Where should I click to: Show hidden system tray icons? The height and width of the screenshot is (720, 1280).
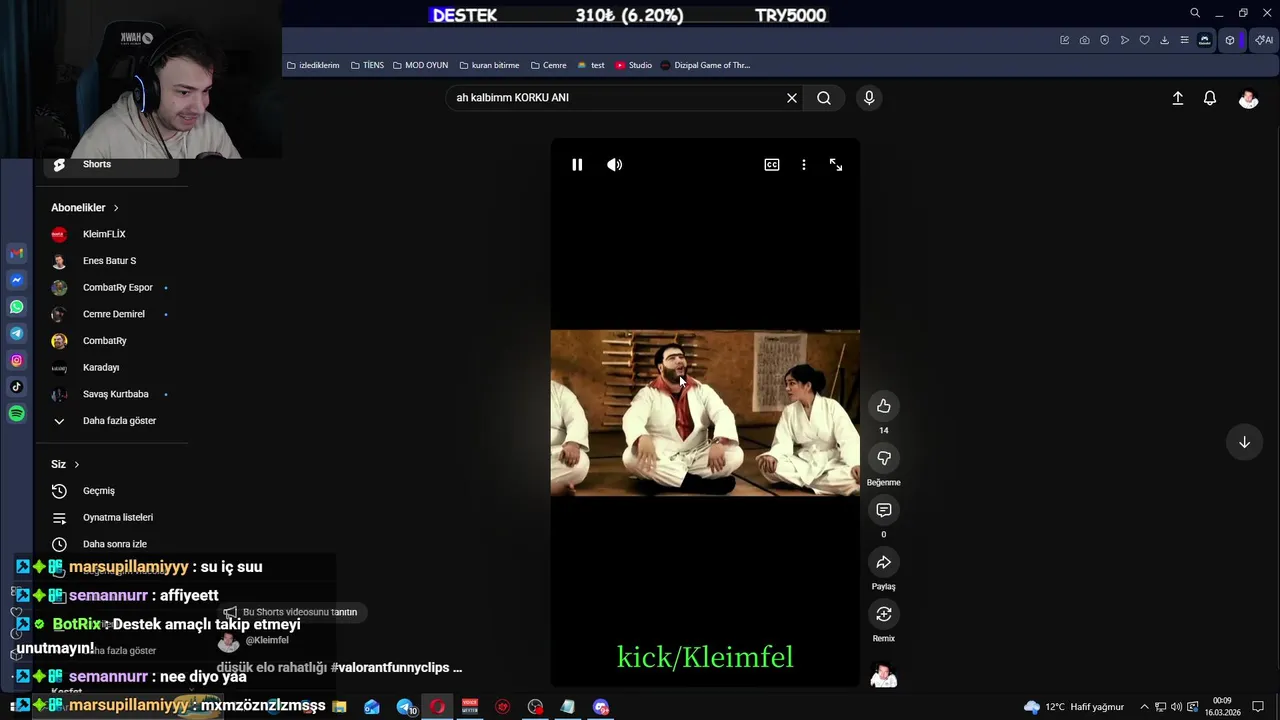click(x=1144, y=707)
